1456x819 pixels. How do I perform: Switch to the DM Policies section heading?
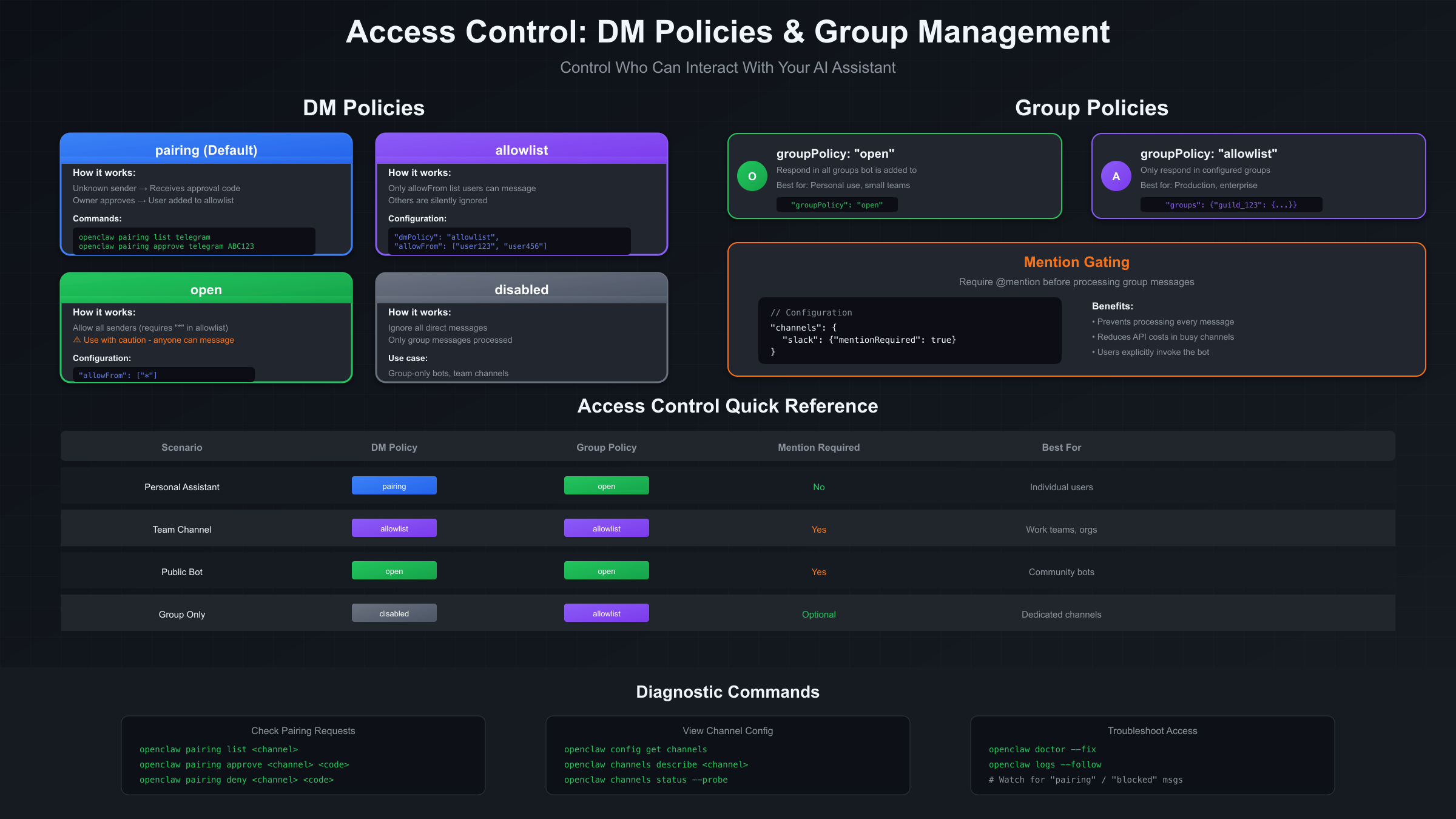[x=363, y=107]
